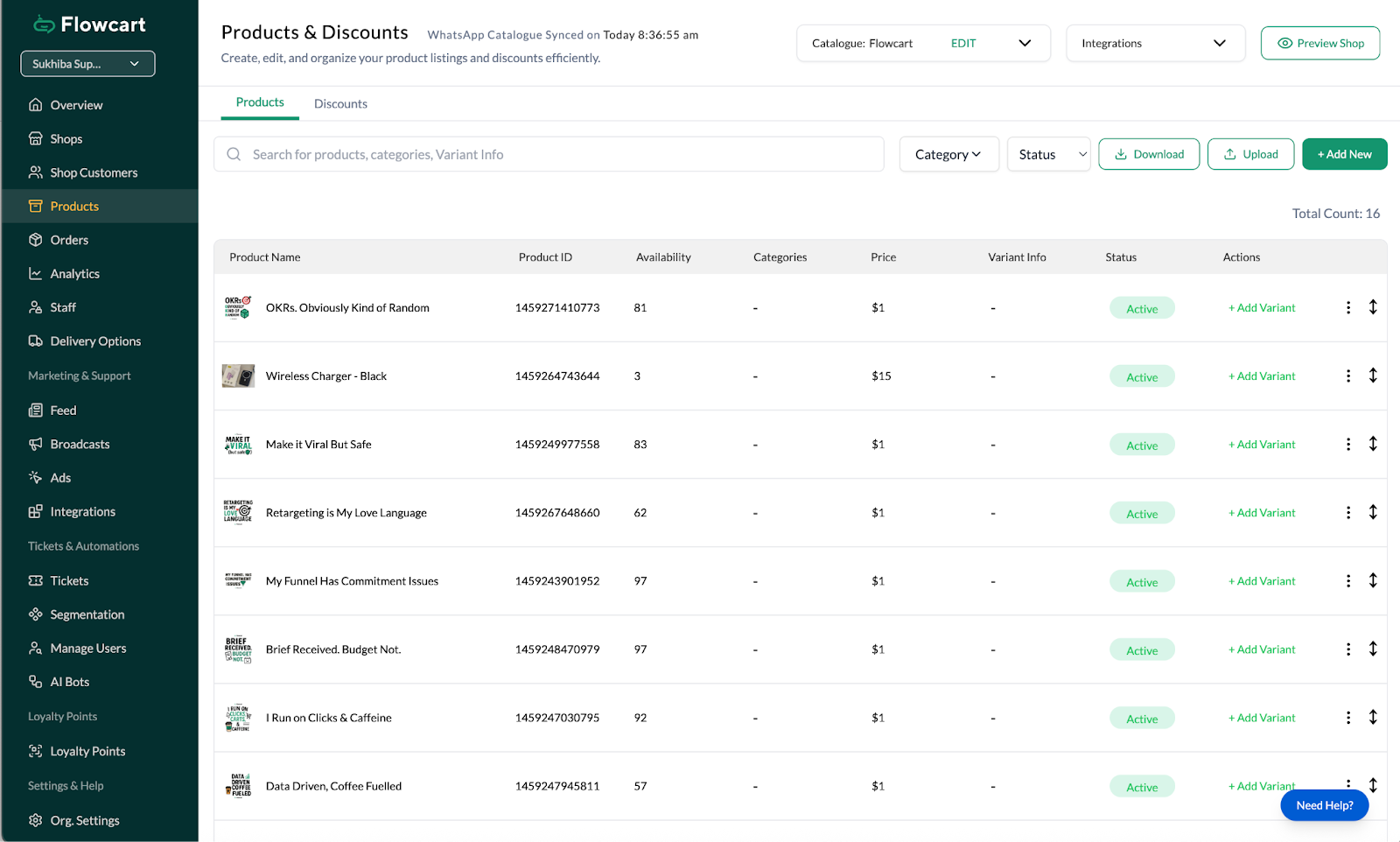The image size is (1400, 842).
Task: Select the Orders menu item
Action: point(69,241)
